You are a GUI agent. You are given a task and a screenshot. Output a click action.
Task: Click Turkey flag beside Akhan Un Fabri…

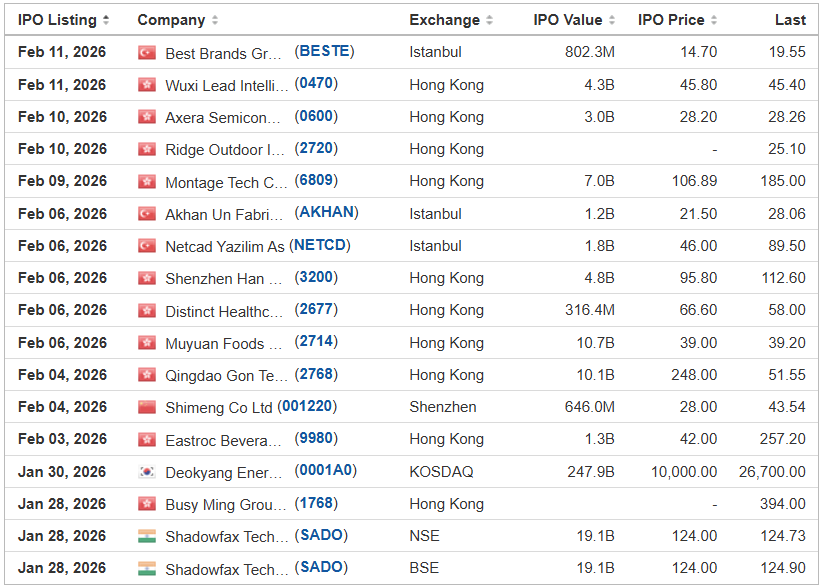[147, 214]
